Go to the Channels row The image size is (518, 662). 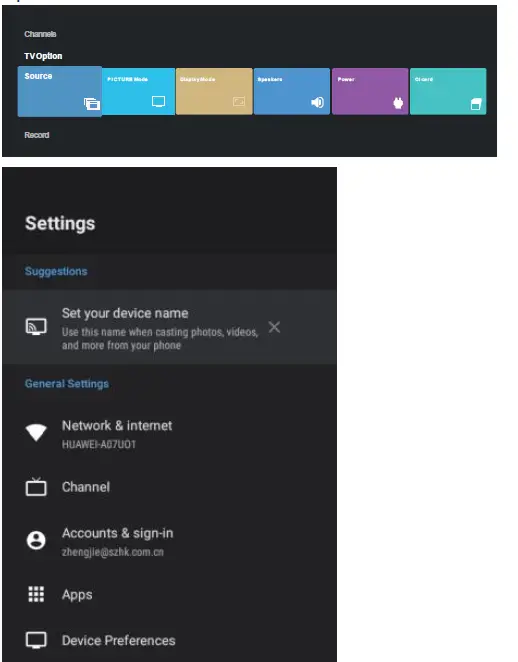click(x=40, y=34)
